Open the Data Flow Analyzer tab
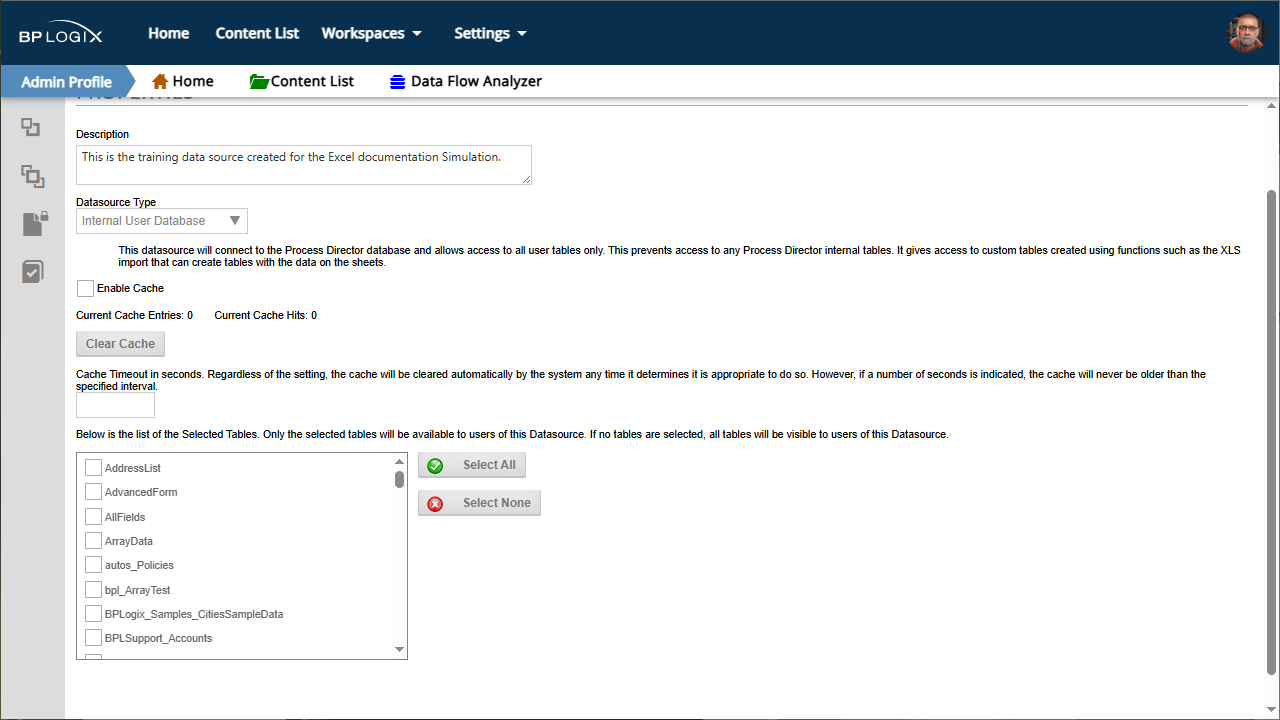The image size is (1280, 720). point(466,81)
